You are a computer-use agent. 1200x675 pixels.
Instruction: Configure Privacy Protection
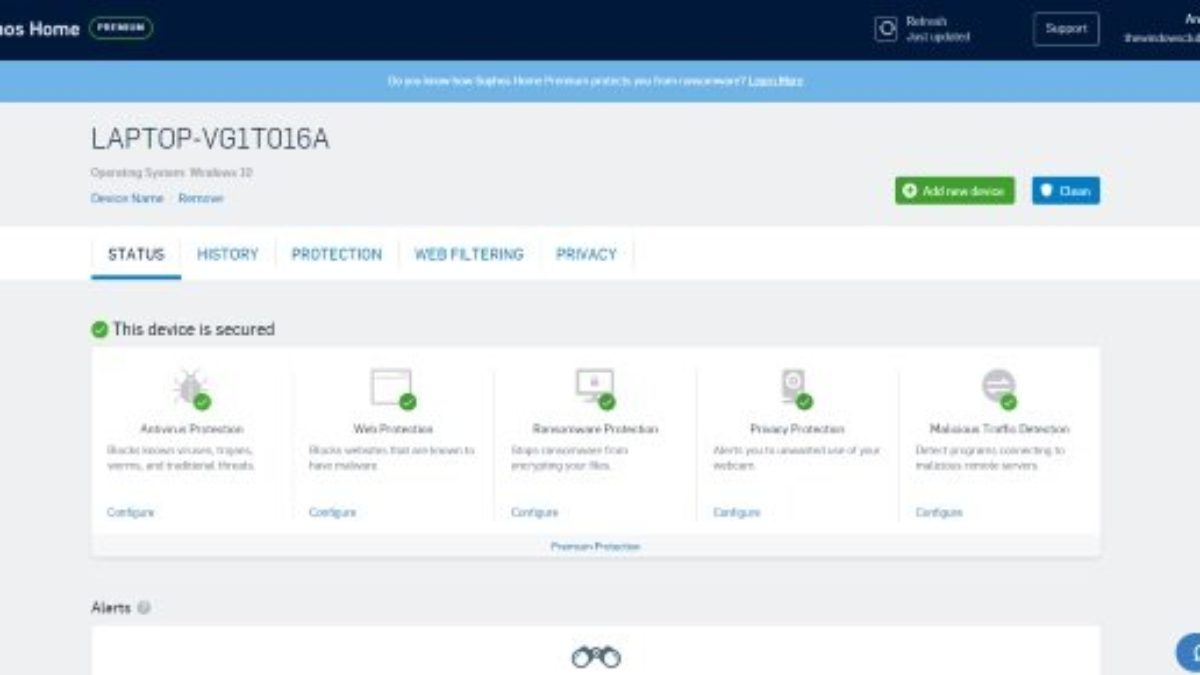coord(737,512)
